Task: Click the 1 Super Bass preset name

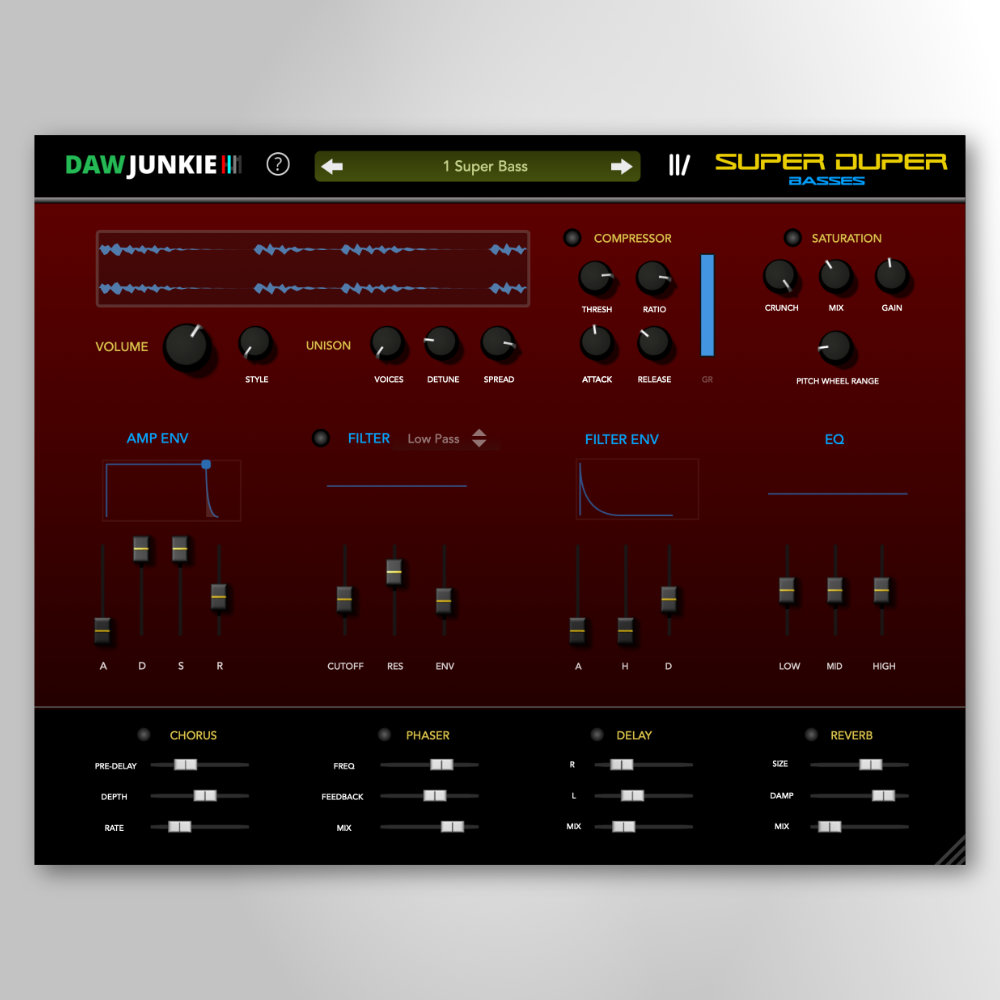Action: (485, 166)
